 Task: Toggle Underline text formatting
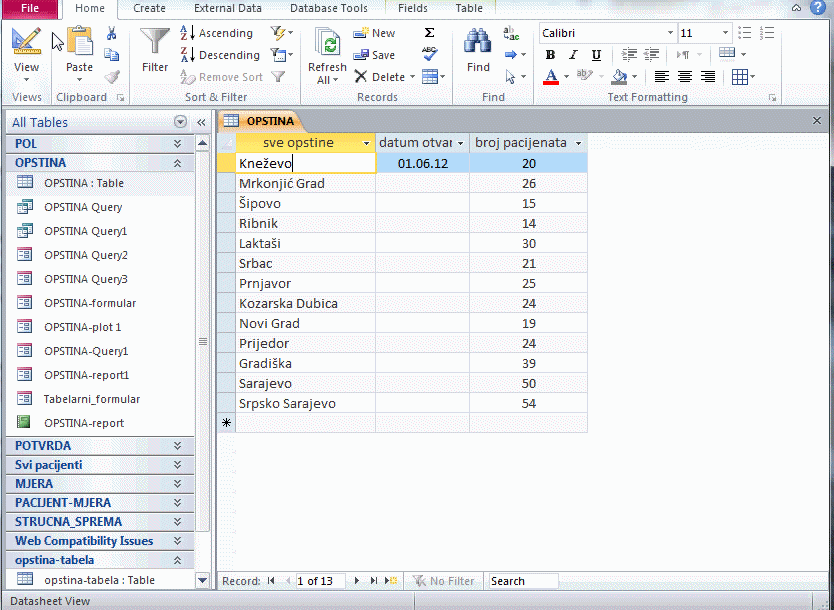(x=596, y=55)
